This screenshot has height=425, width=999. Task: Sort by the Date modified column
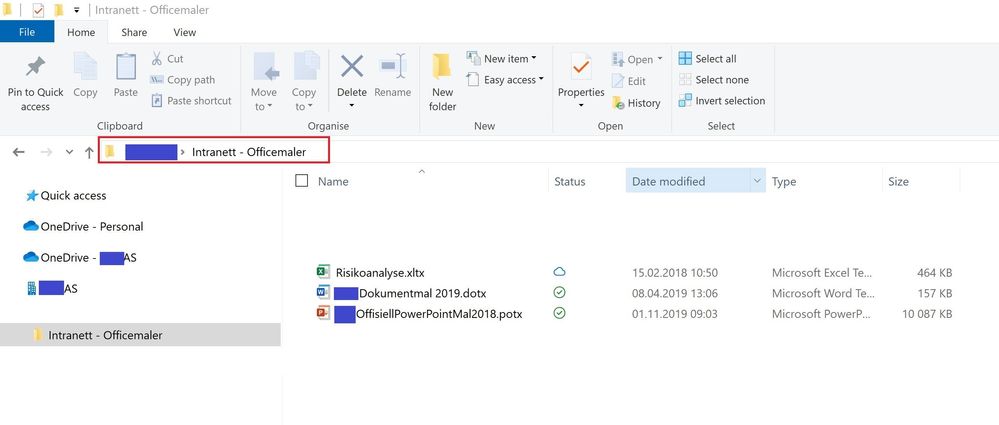[668, 182]
